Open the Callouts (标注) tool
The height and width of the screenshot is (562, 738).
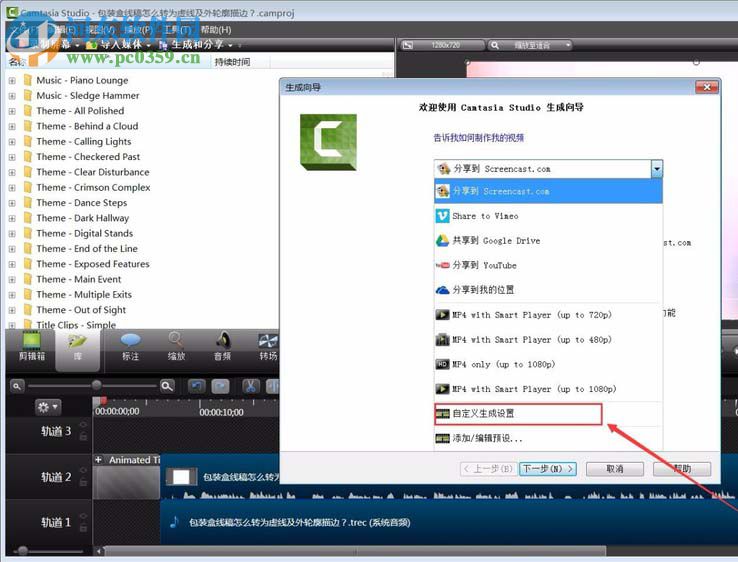click(130, 346)
